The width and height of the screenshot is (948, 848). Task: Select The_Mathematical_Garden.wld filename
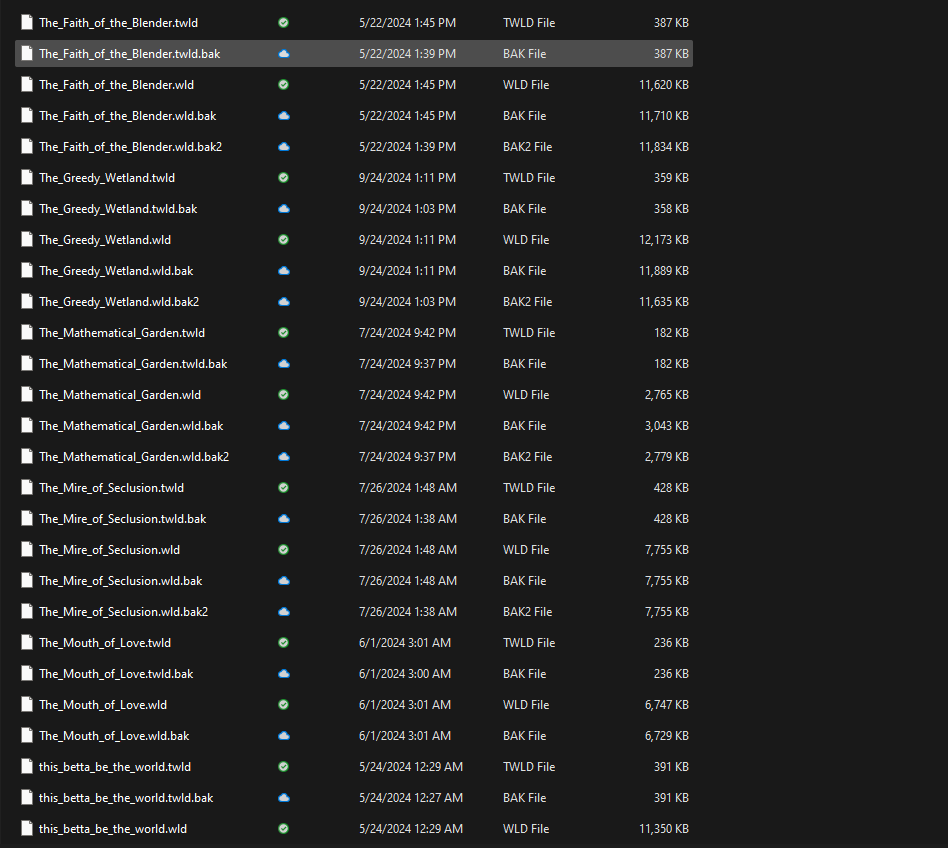[x=120, y=395]
